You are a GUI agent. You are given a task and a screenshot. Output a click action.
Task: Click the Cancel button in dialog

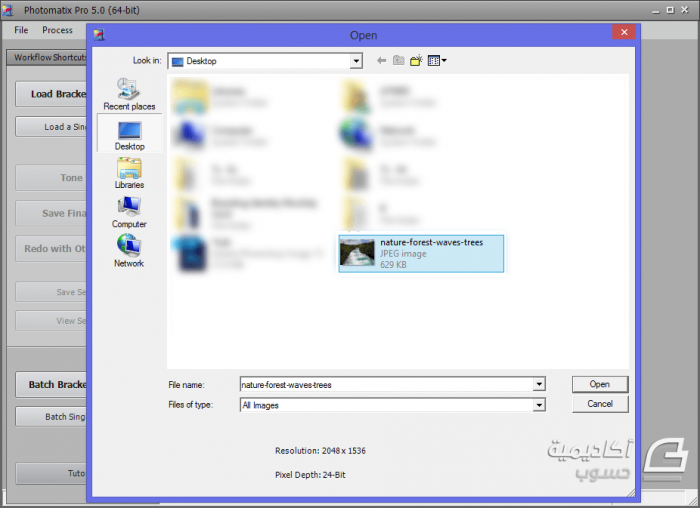[x=600, y=404]
